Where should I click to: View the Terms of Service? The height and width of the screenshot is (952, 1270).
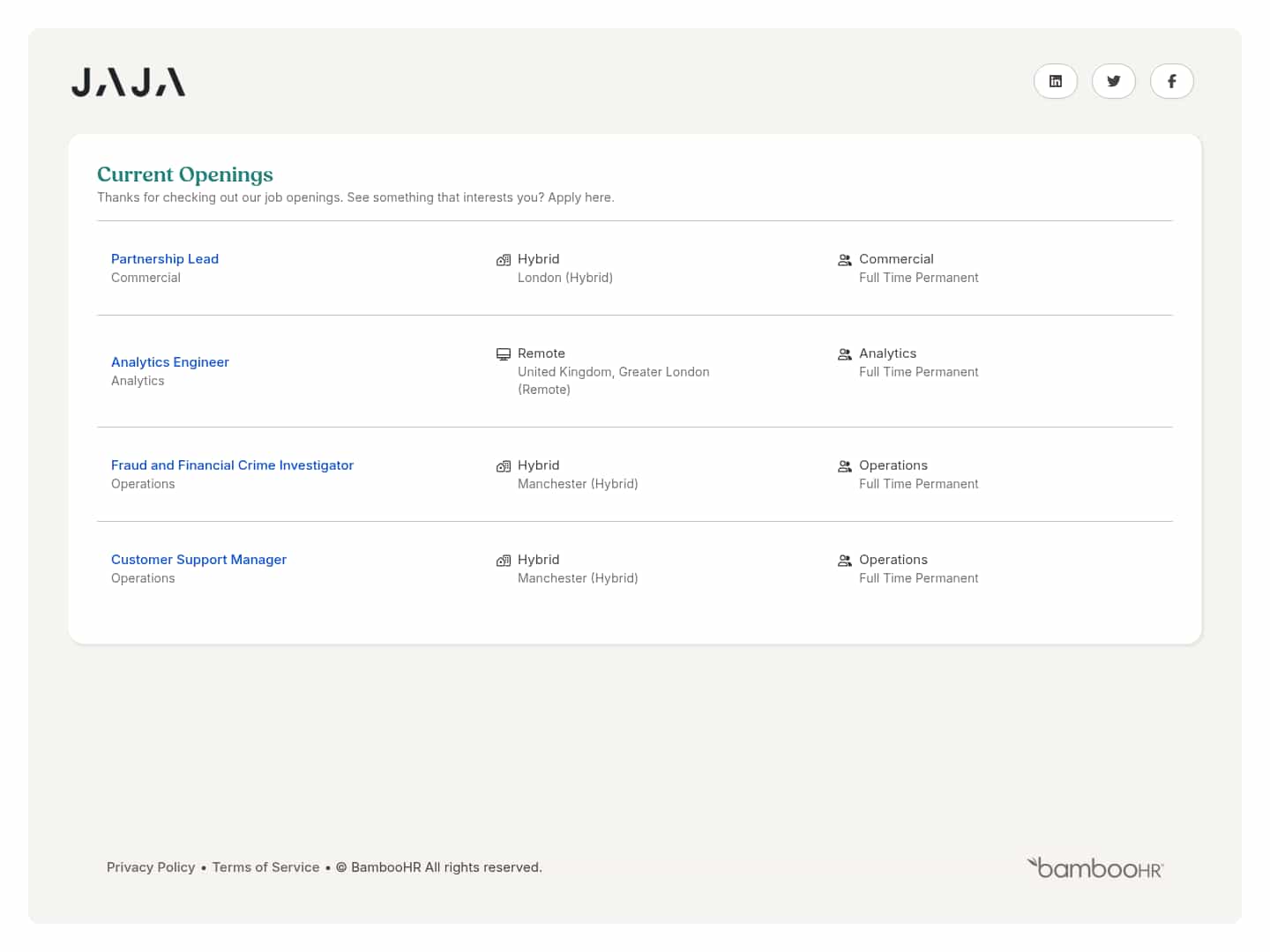coord(265,866)
